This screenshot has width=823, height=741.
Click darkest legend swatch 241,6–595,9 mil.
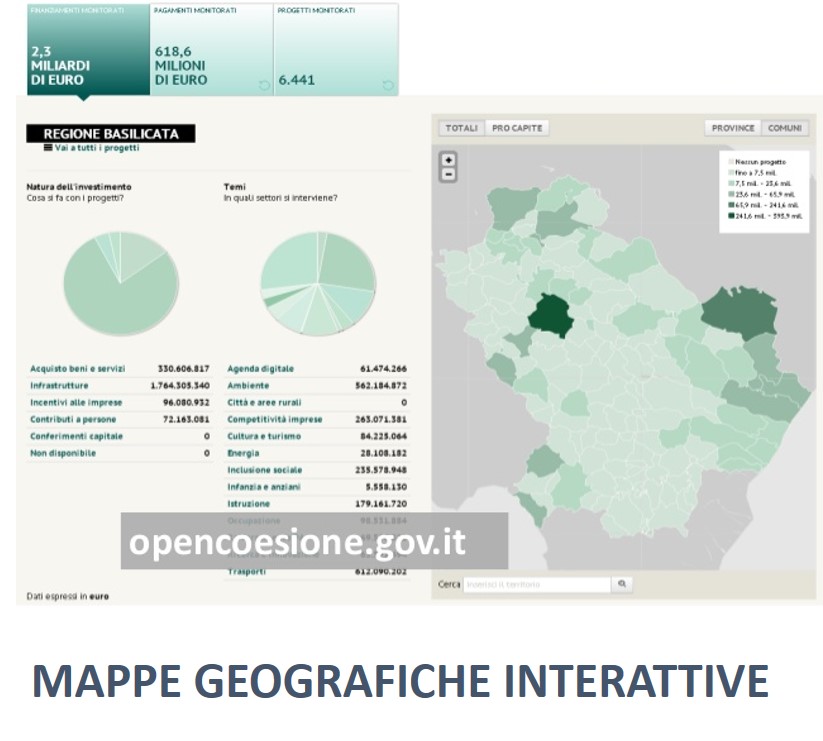coord(731,215)
